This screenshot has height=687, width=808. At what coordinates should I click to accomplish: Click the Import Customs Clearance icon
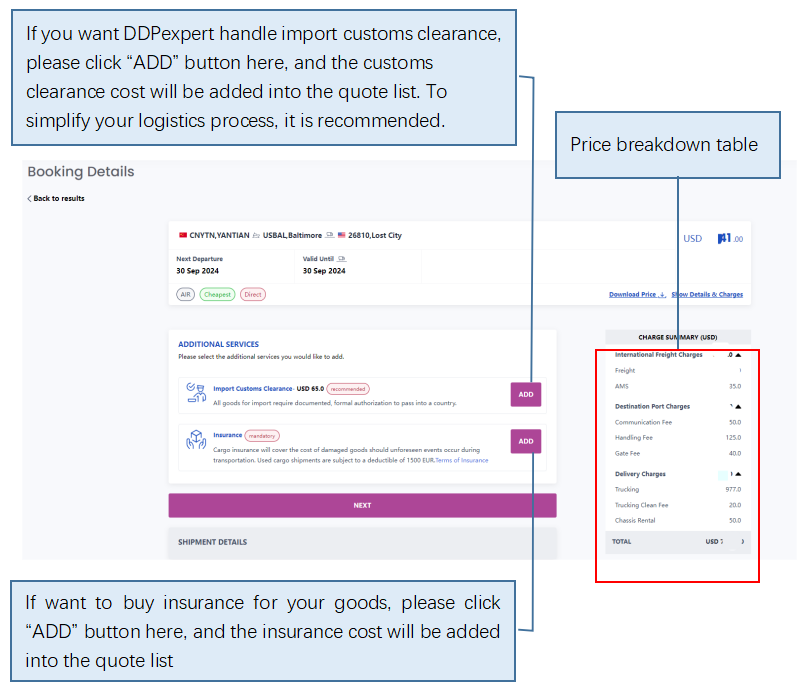click(196, 393)
